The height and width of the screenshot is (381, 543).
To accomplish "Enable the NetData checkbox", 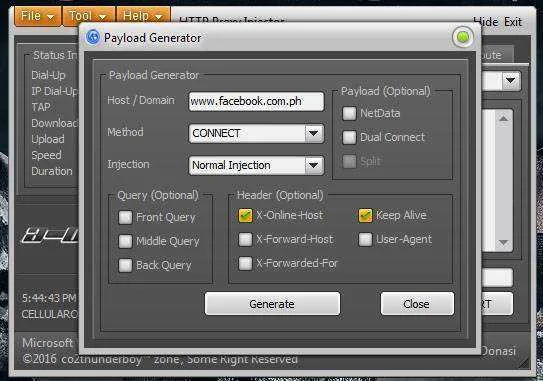I will coord(349,113).
